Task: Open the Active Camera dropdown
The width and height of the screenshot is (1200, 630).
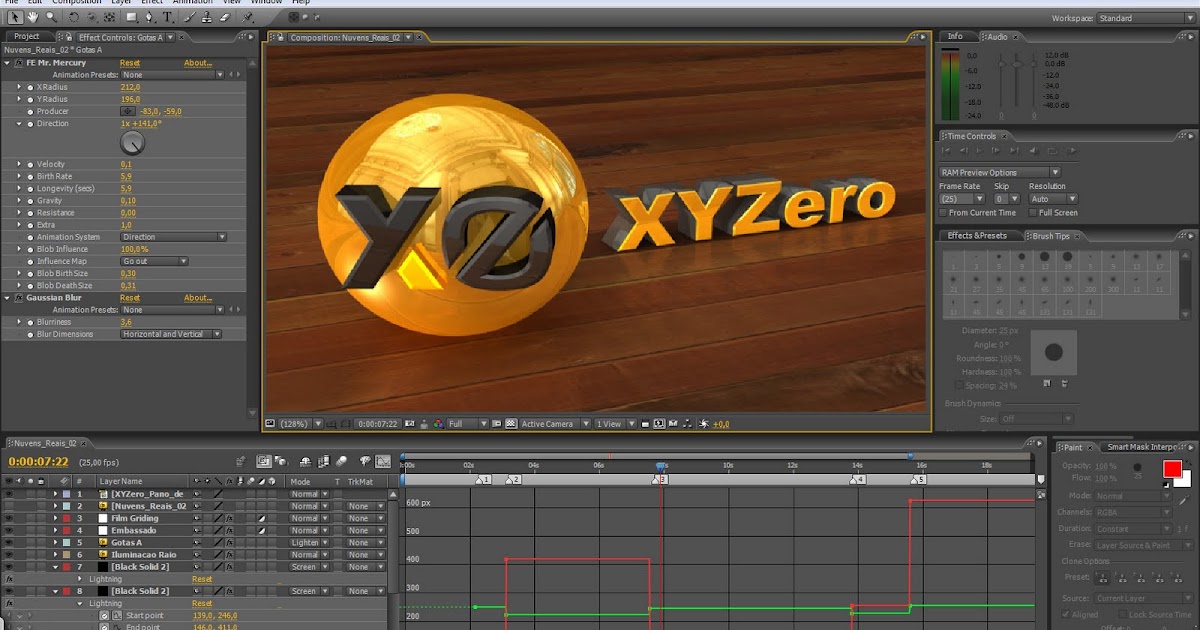Action: (553, 424)
